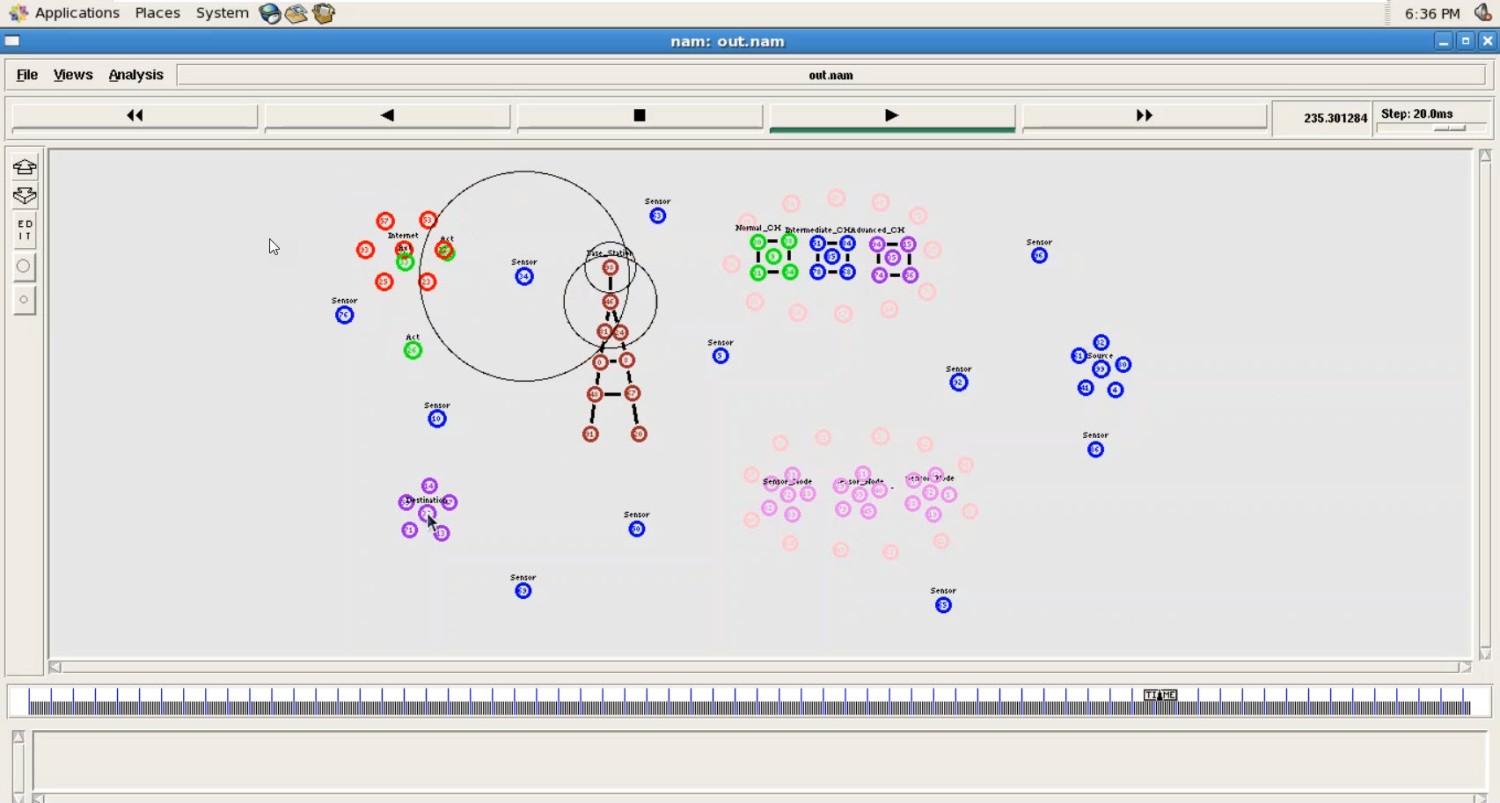Click the zoom out down-arrow icon
Screen dimensions: 1500x803
tap(24, 196)
